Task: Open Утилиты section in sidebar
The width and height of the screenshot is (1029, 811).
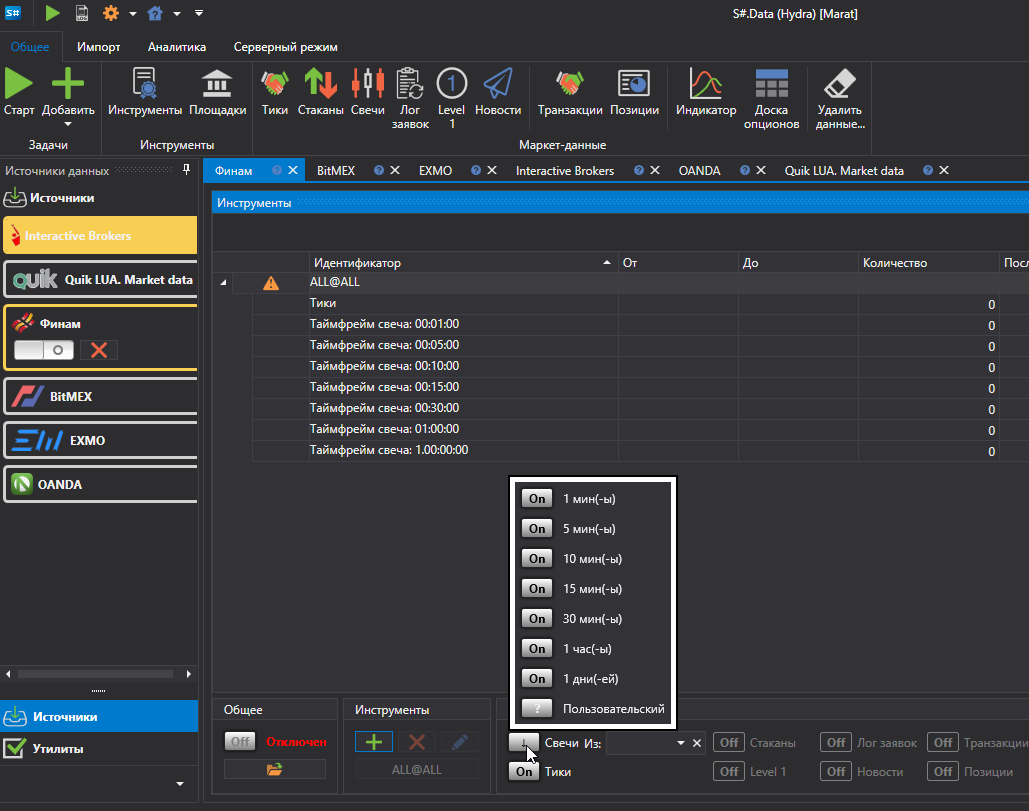Action: [99, 749]
